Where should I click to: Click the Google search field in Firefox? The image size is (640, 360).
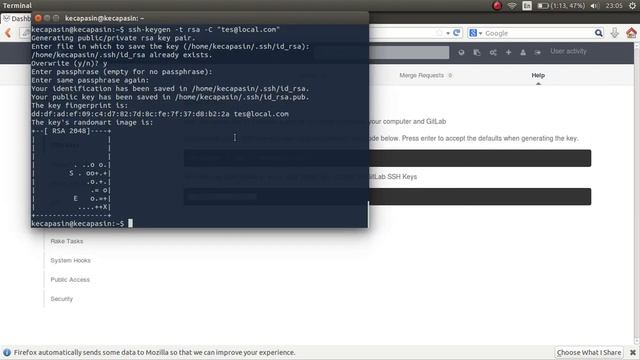(x=538, y=33)
